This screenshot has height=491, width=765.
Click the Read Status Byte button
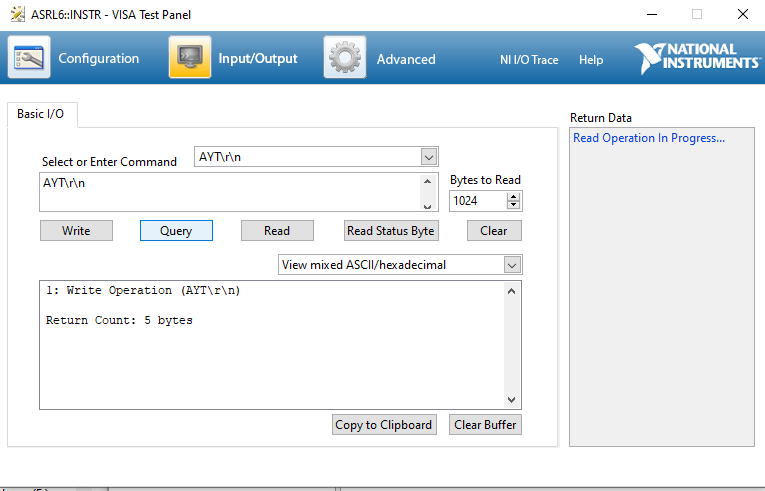[x=391, y=230]
